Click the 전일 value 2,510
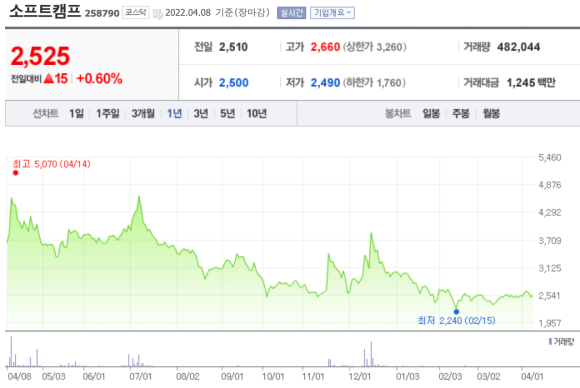Viewport: 580px width, 388px height. click(233, 47)
